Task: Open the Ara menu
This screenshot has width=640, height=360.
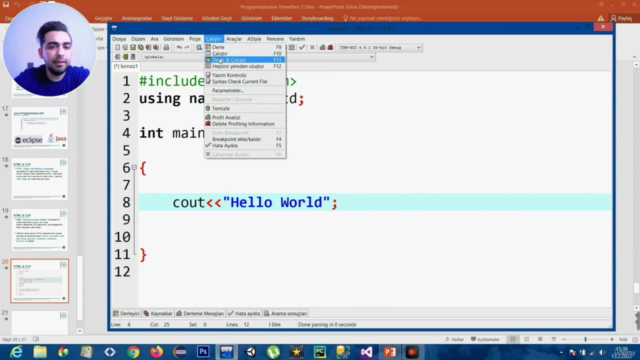Action: (154, 39)
